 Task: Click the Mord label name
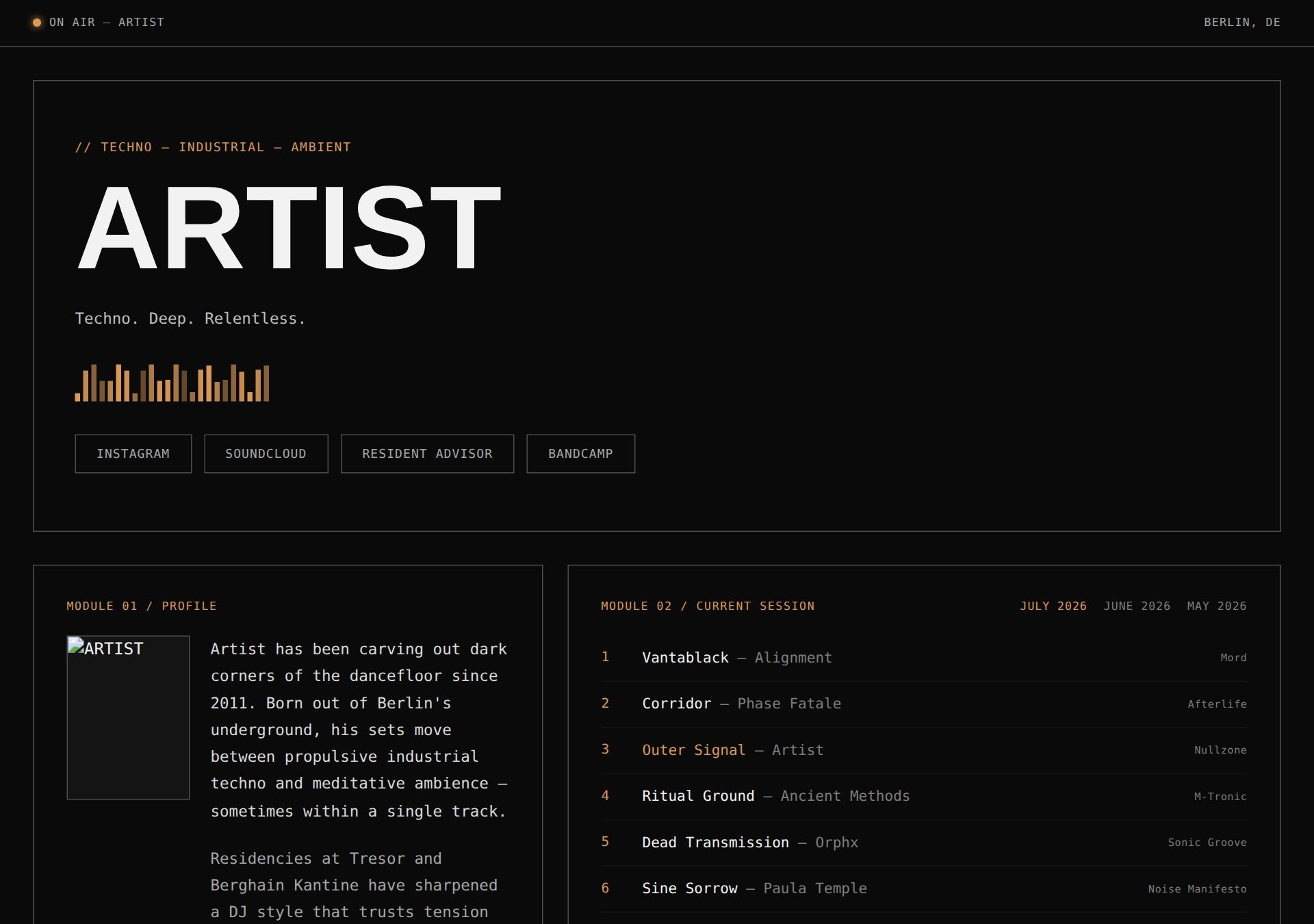pyautogui.click(x=1233, y=658)
